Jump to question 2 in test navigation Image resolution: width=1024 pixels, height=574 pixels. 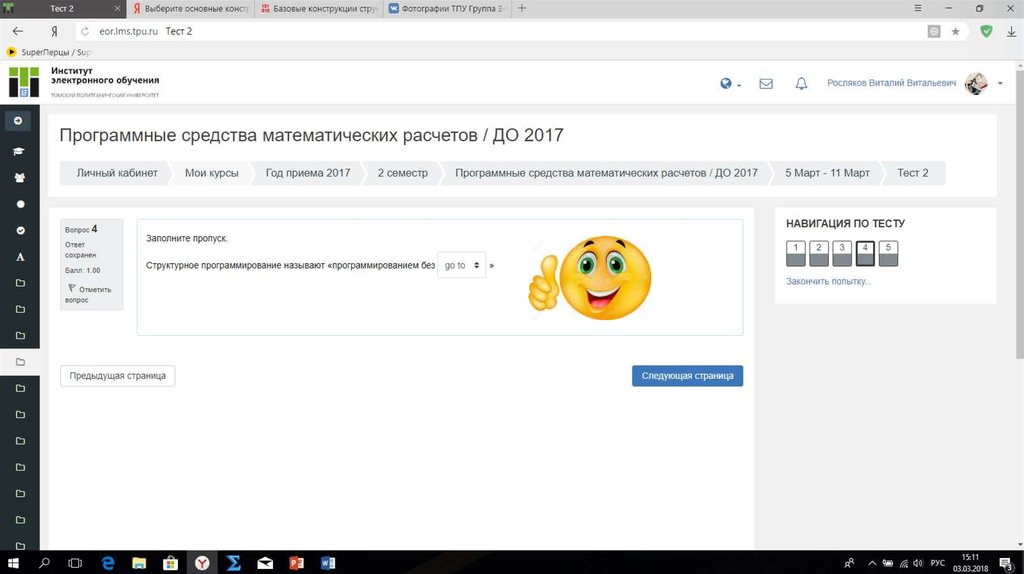[x=819, y=253]
